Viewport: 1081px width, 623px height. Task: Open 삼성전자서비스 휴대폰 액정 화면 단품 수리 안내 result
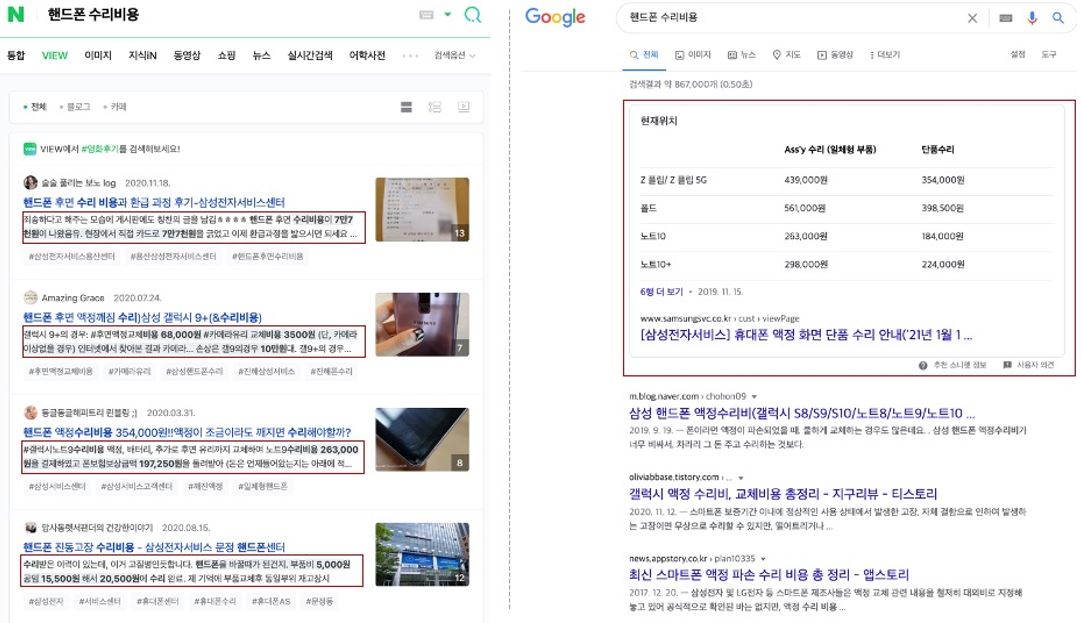(806, 335)
